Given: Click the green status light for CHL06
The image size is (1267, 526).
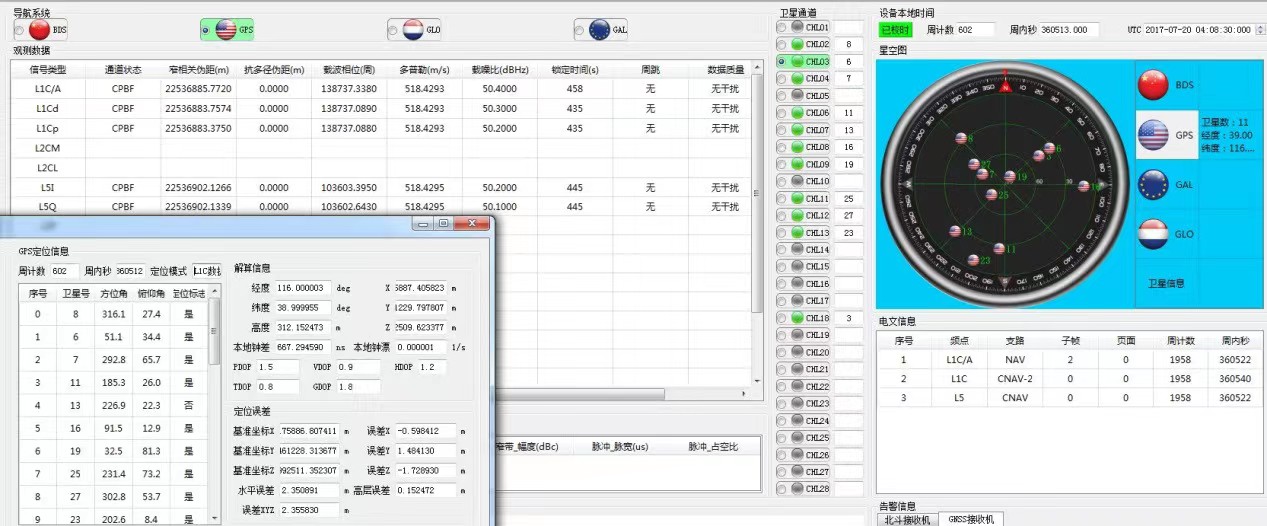Looking at the screenshot, I should pyautogui.click(x=797, y=113).
